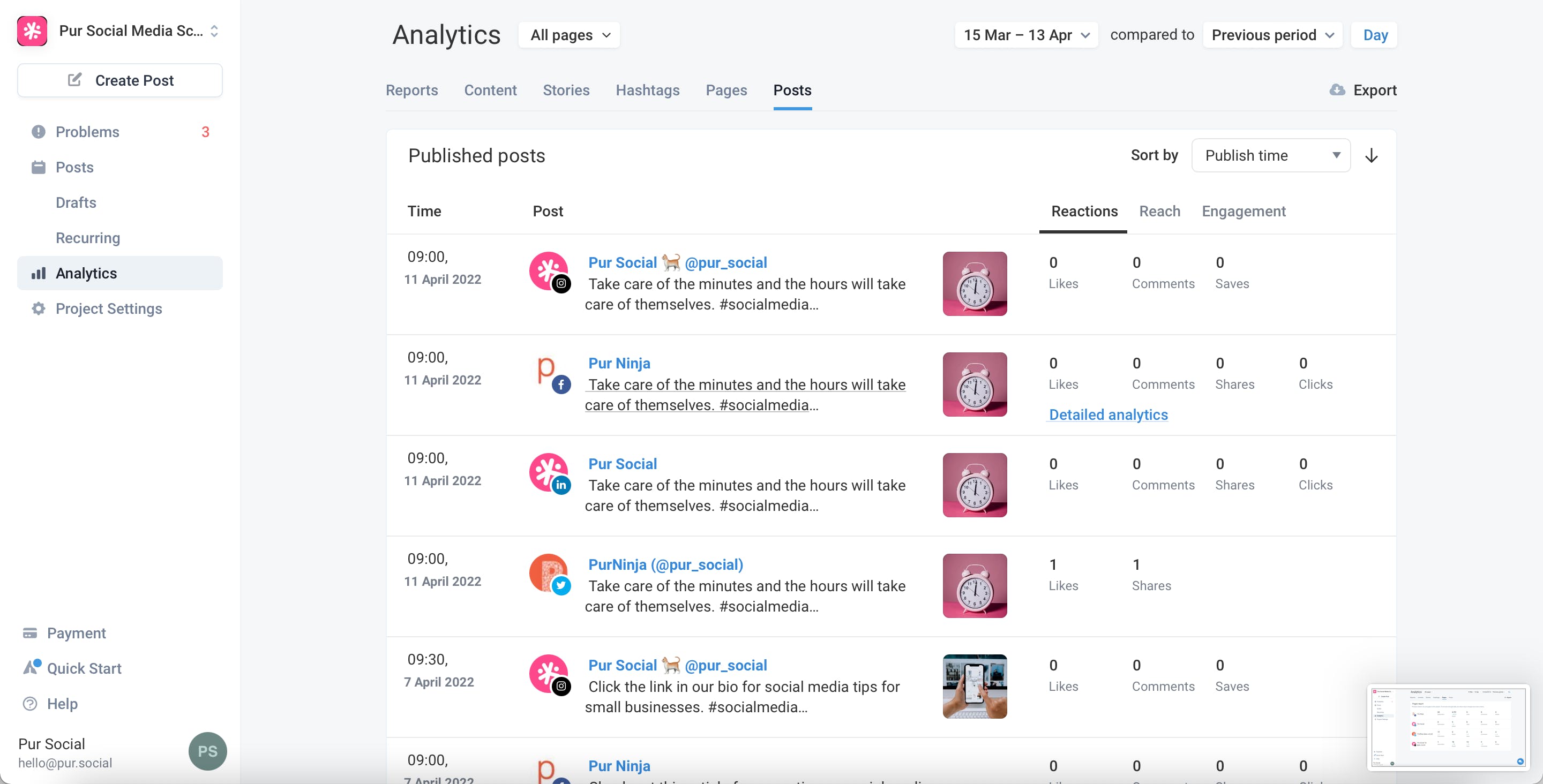Screen dimensions: 1543x784
Task: Open the PurNinja (@pur_social) link
Action: point(665,564)
